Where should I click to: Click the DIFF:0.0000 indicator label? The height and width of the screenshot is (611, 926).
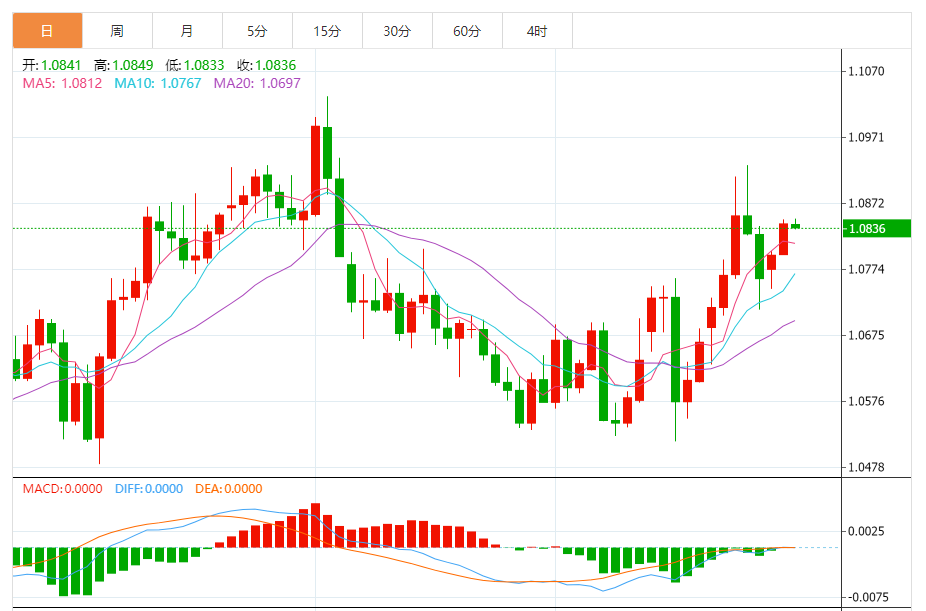tap(149, 489)
